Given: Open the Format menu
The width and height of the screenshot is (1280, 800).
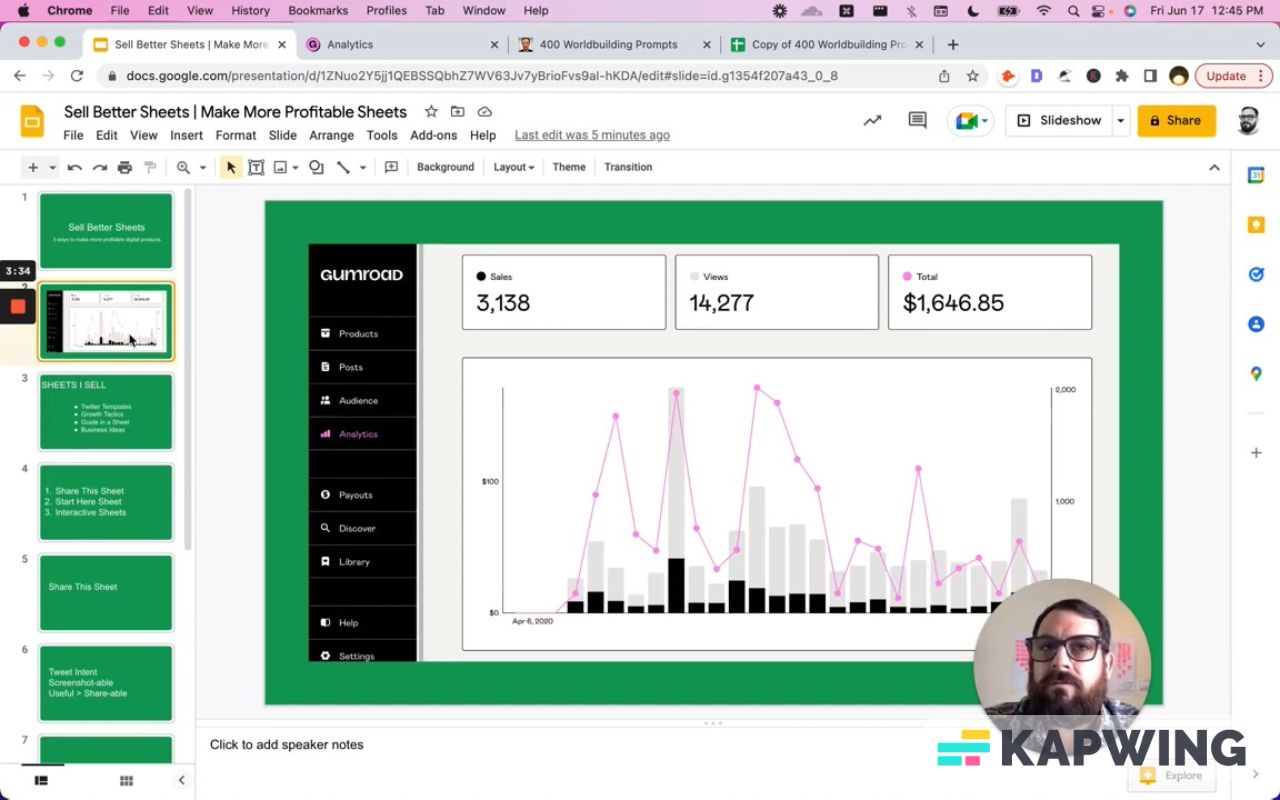Looking at the screenshot, I should [x=236, y=135].
